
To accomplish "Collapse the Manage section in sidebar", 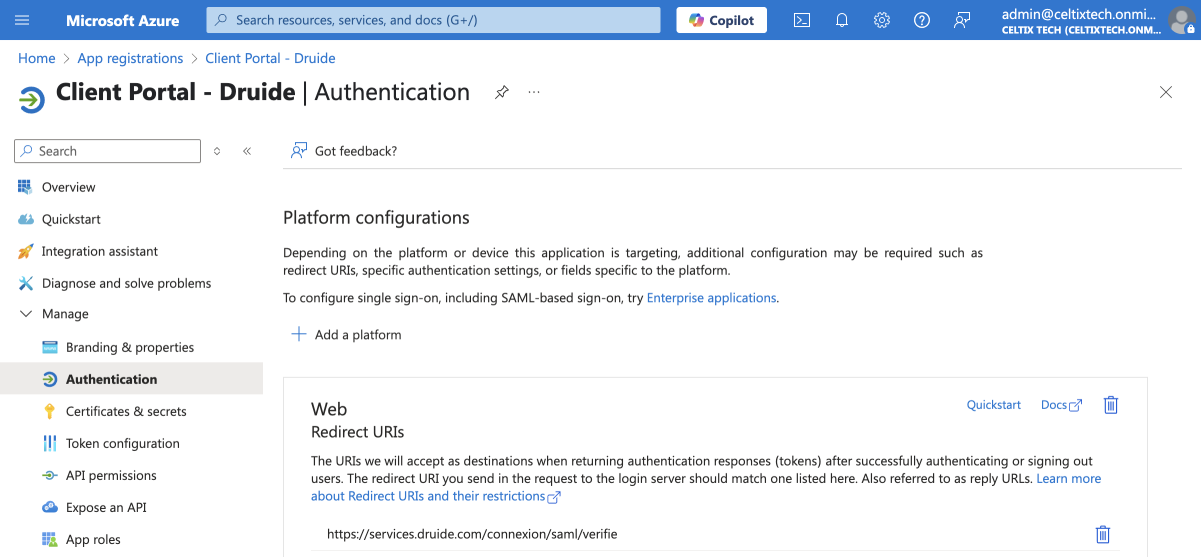I will [x=26, y=314].
